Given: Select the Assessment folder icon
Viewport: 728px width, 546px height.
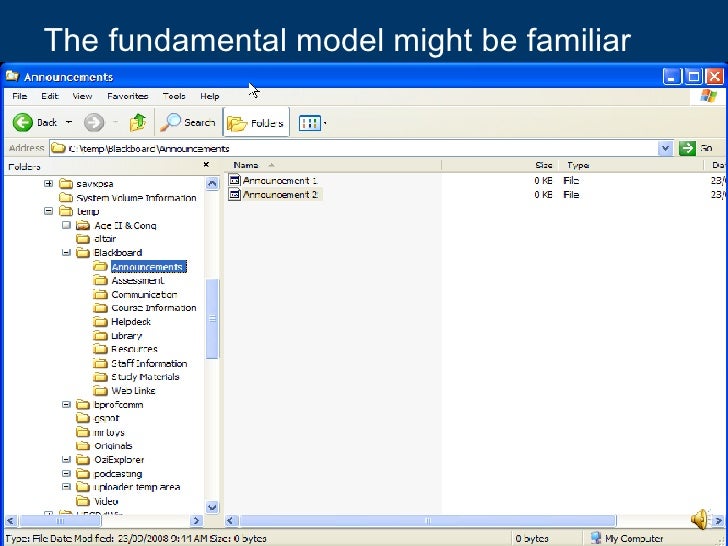Looking at the screenshot, I should [100, 280].
